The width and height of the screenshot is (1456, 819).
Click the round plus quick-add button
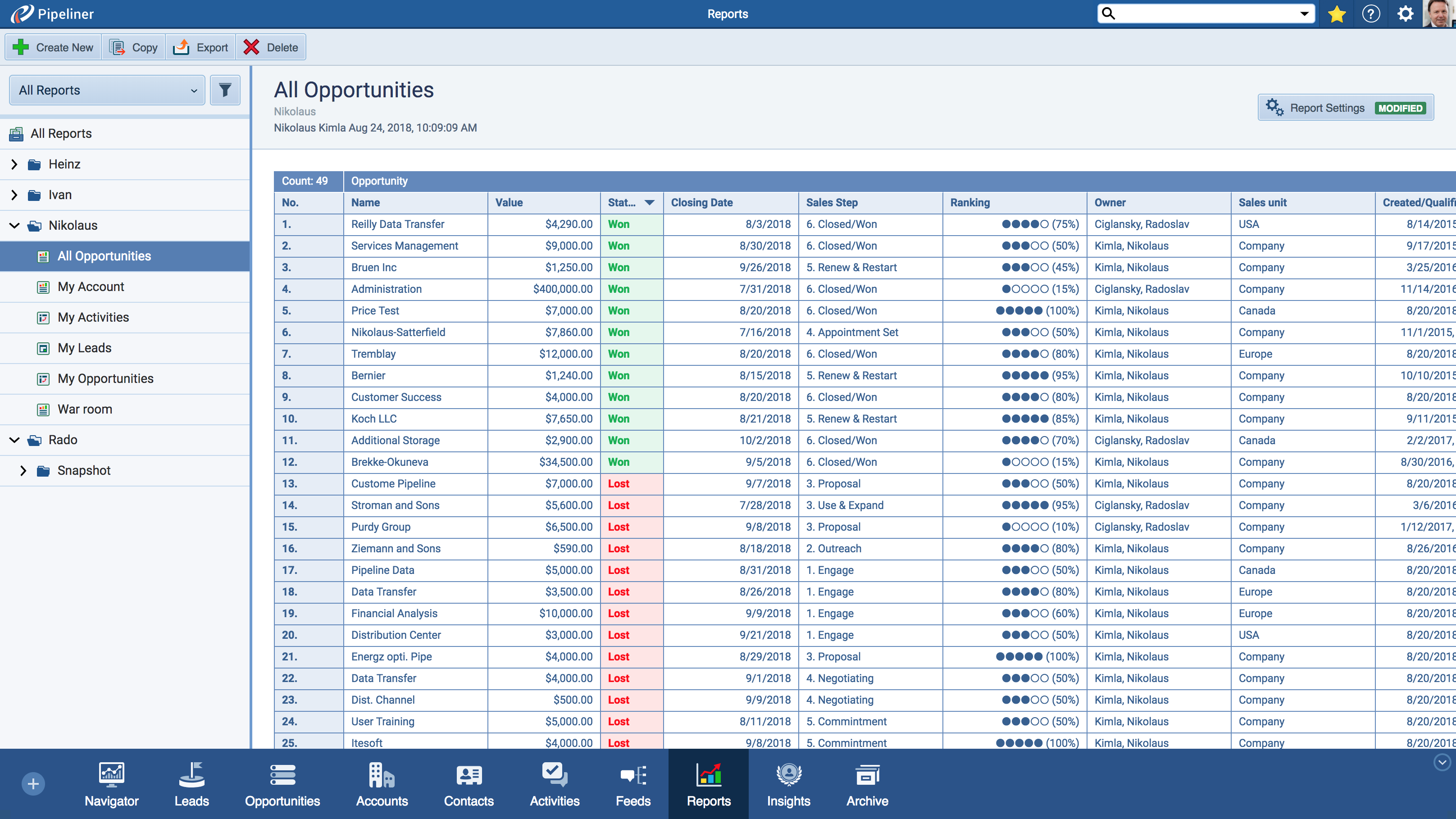coord(33,783)
